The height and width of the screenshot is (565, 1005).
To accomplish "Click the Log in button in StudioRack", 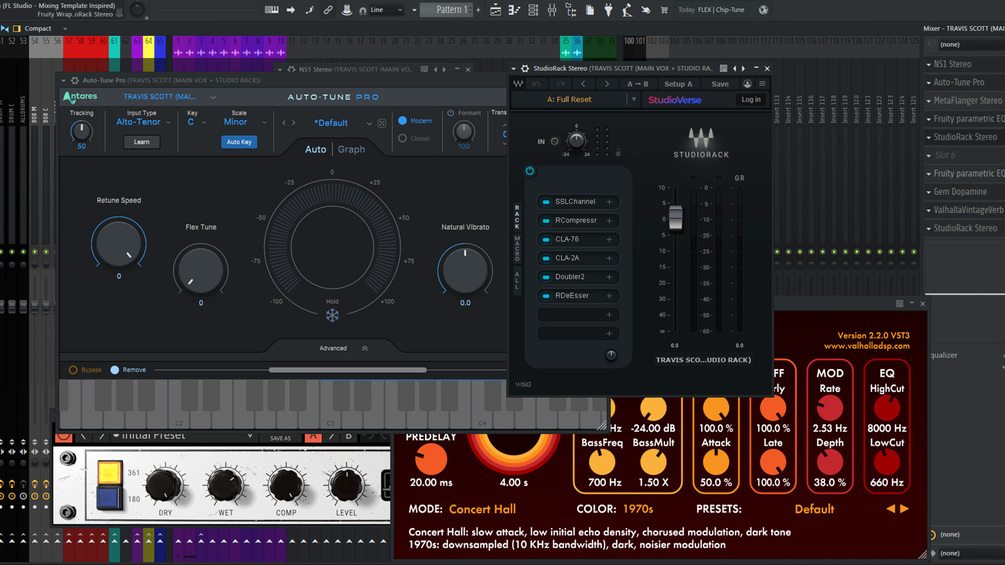I will [x=751, y=99].
